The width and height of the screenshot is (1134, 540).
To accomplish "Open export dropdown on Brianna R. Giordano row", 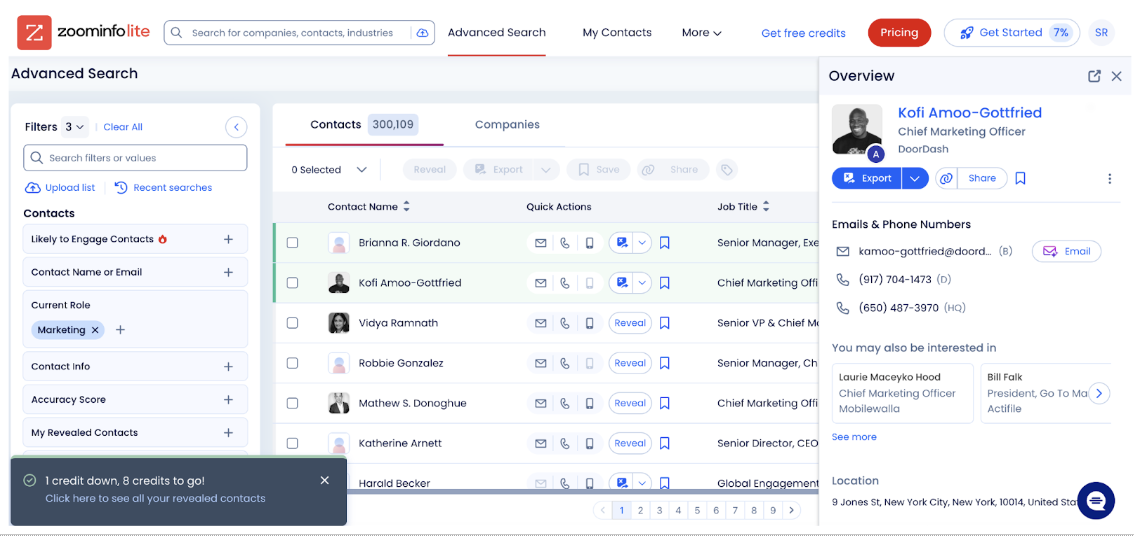I will tap(642, 243).
